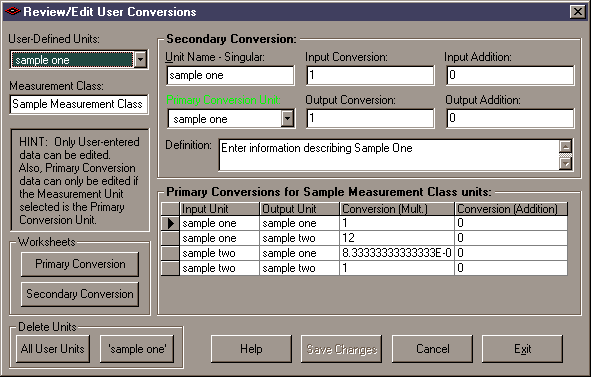Viewport: 591px width, 377px height.
Task: Click 'sample one' text in Primary Conversion Unit combo
Action: 200,119
